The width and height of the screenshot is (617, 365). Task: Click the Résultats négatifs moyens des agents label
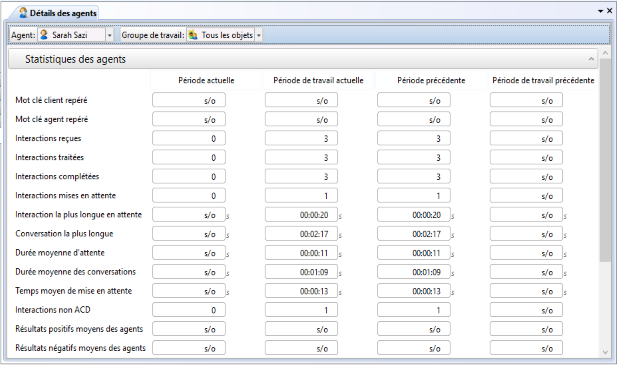[80, 348]
